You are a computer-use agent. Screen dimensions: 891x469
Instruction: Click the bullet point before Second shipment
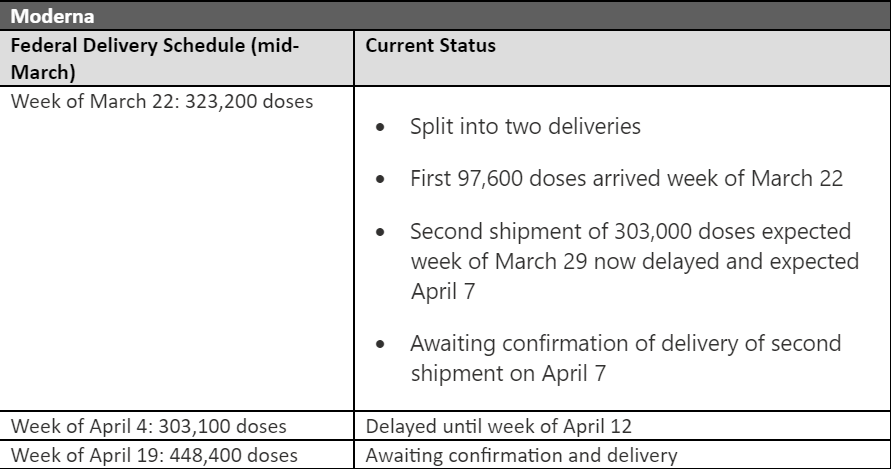[x=380, y=233]
